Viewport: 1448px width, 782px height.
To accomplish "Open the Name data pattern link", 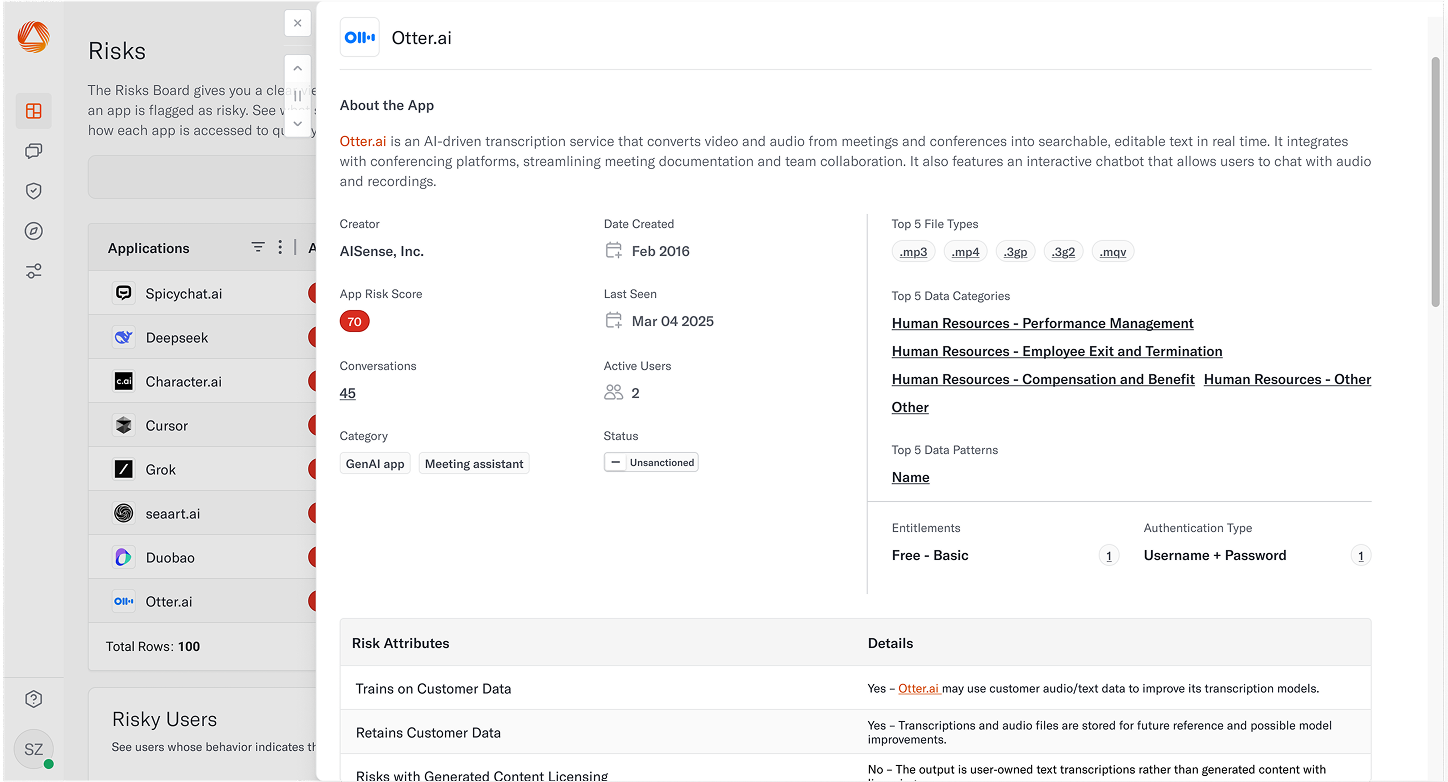I will (x=911, y=477).
